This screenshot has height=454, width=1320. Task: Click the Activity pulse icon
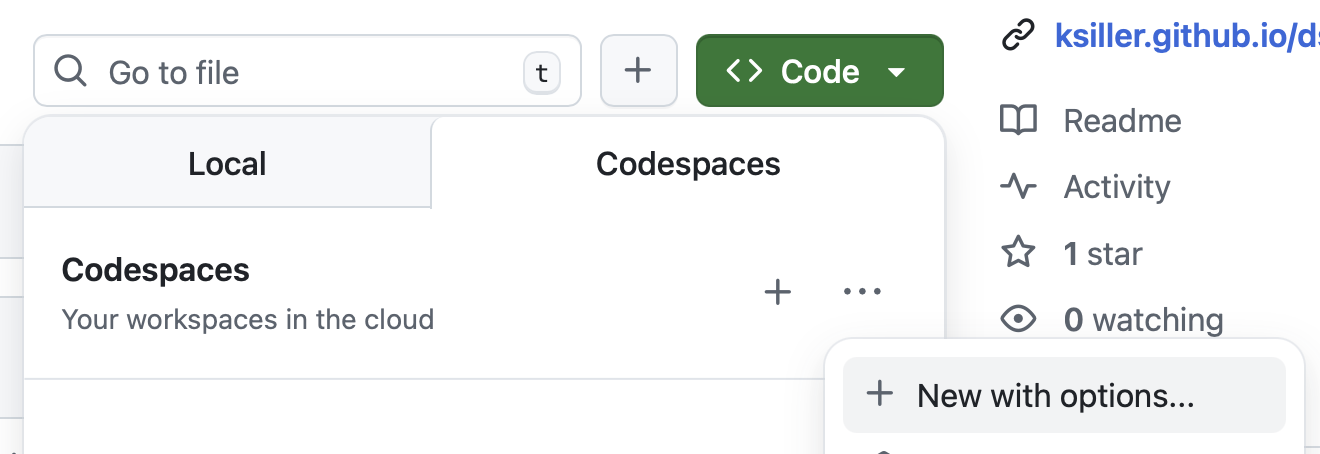(x=1018, y=187)
